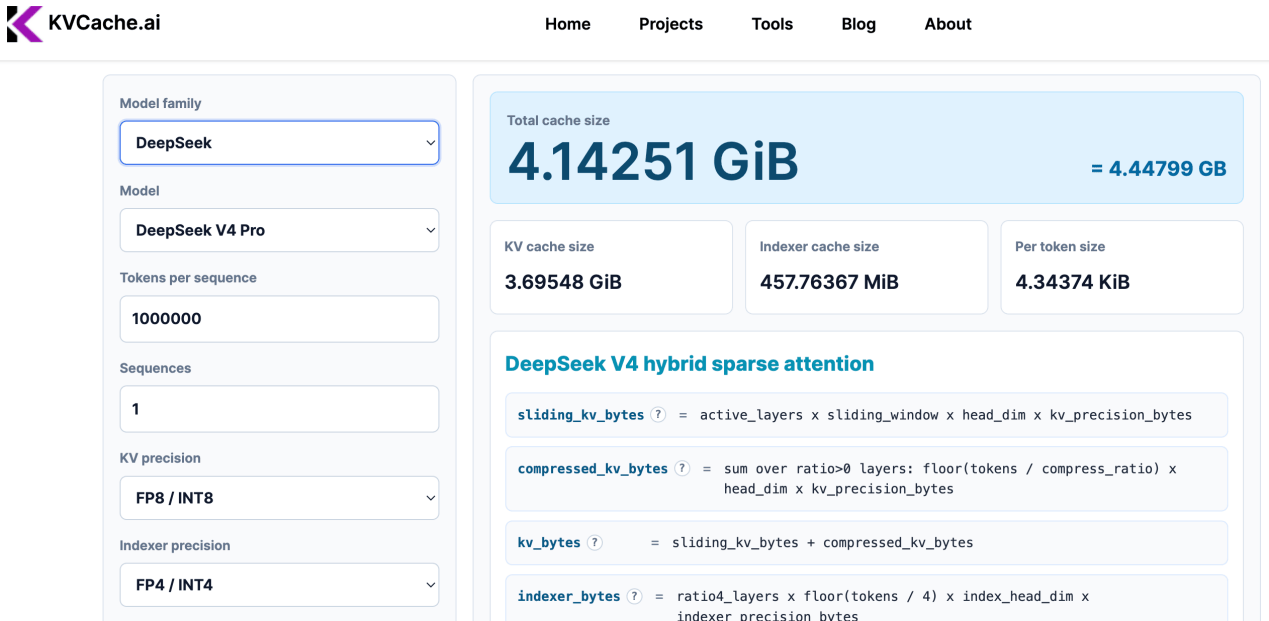
Task: Open the Projects menu item
Action: (671, 24)
